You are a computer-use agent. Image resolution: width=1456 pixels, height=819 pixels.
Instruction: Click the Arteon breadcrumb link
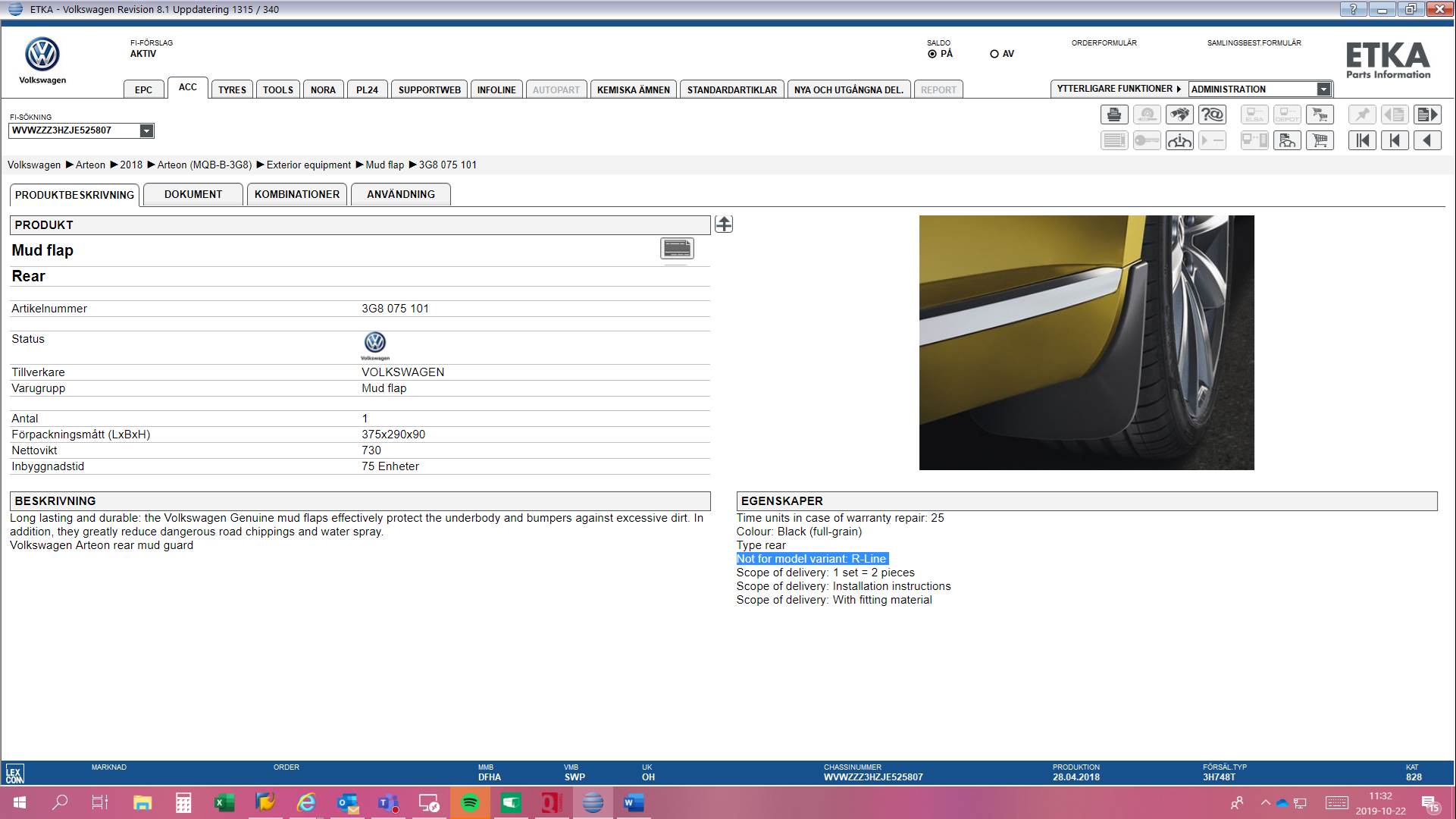(x=90, y=165)
